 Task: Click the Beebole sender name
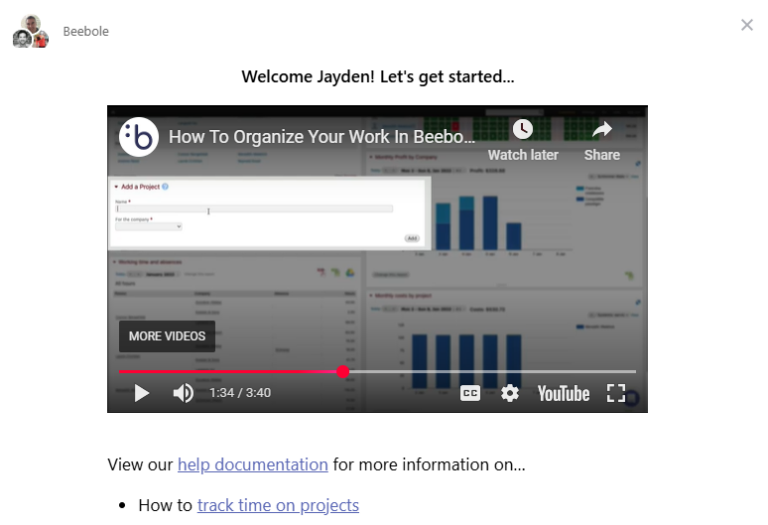click(x=86, y=31)
